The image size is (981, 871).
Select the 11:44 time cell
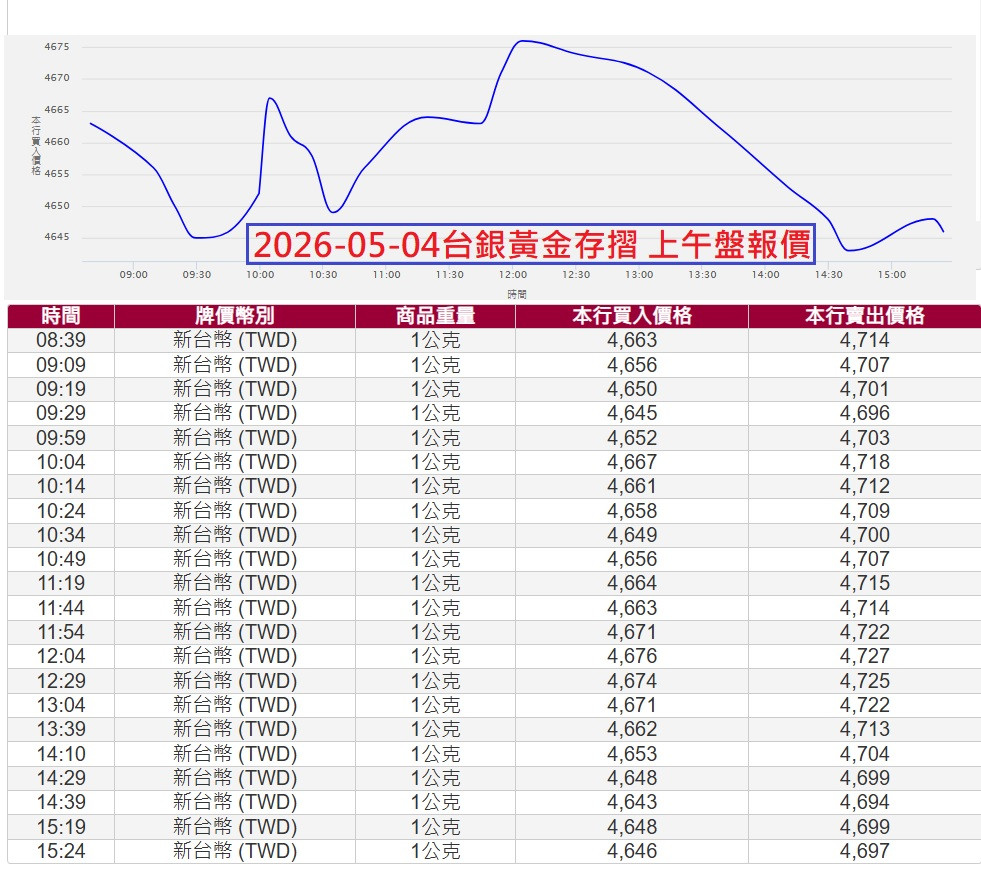point(61,608)
